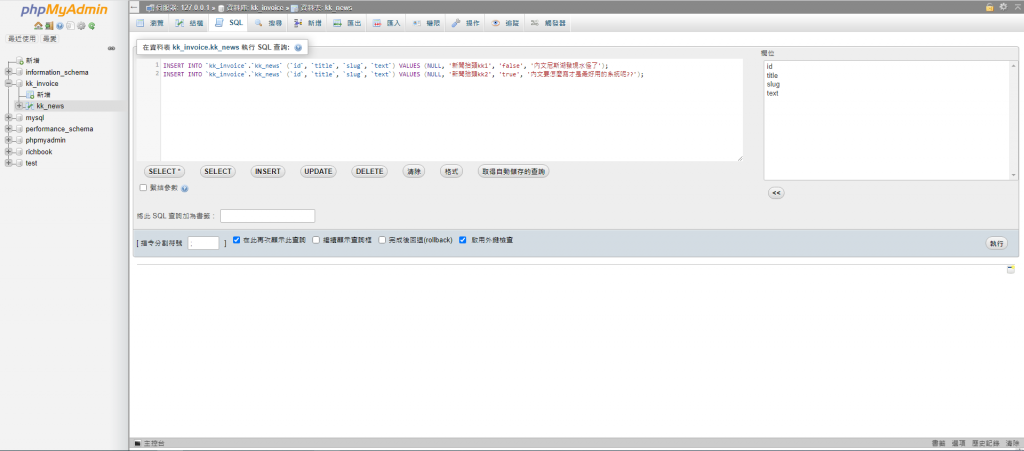Click the INSERT query template button

point(267,171)
